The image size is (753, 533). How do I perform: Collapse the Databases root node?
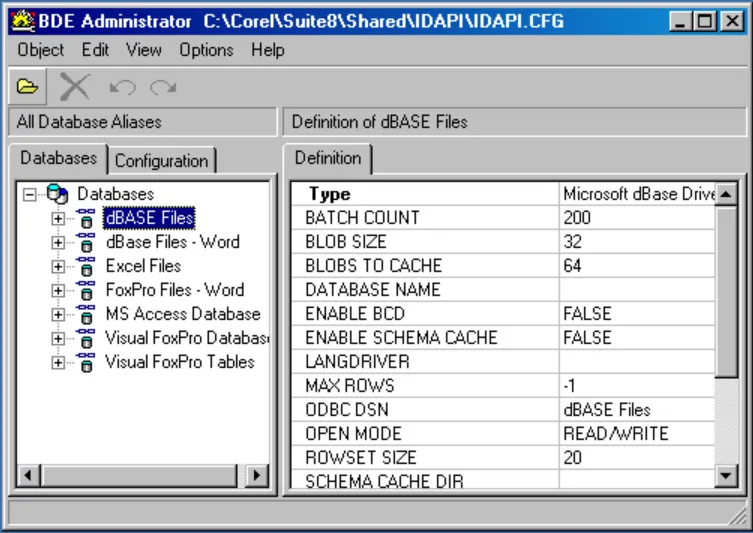tap(30, 194)
